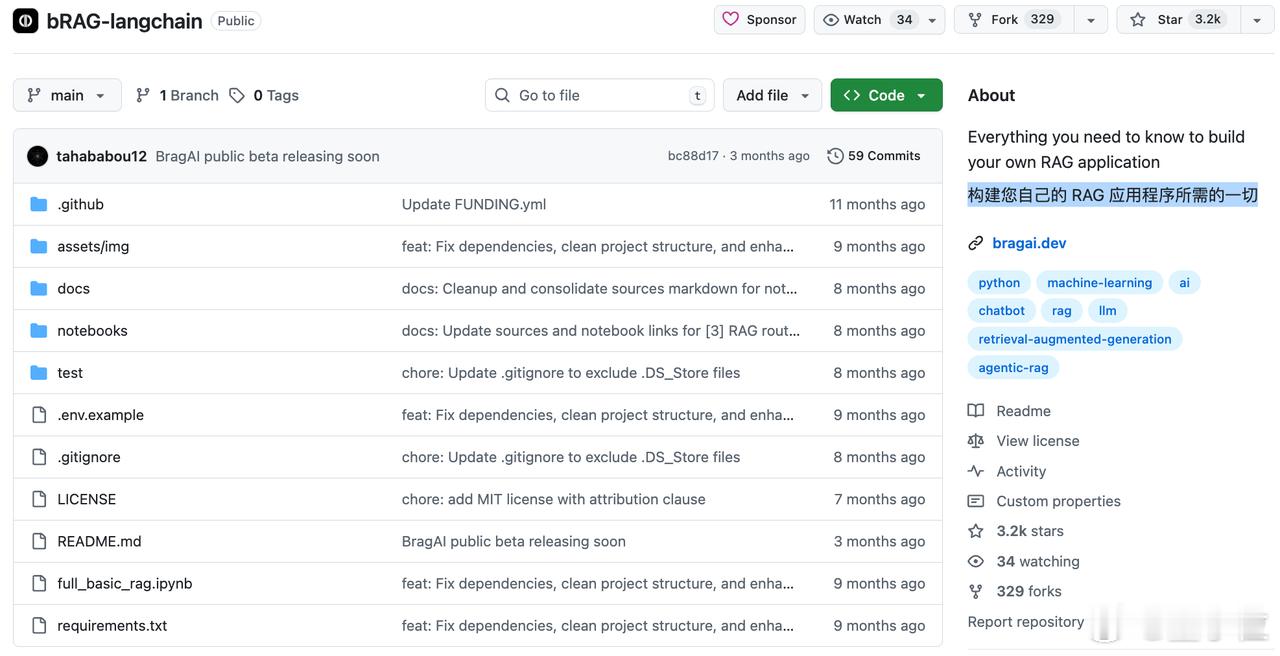Viewport: 1280px width, 656px height.
Task: Fork the repository using fork icon
Action: (975, 20)
